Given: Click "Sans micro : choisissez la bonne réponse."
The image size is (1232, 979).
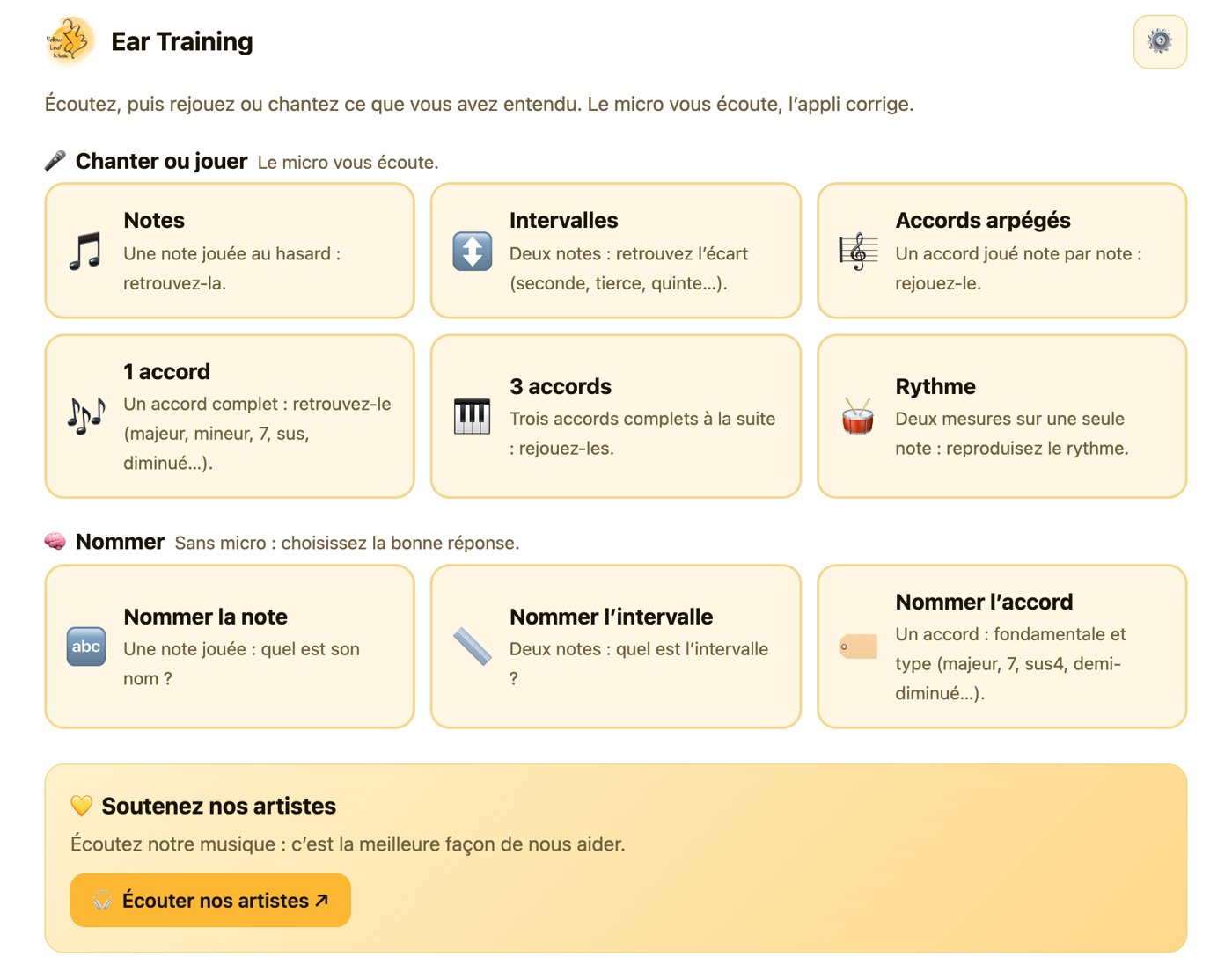Looking at the screenshot, I should 347,543.
